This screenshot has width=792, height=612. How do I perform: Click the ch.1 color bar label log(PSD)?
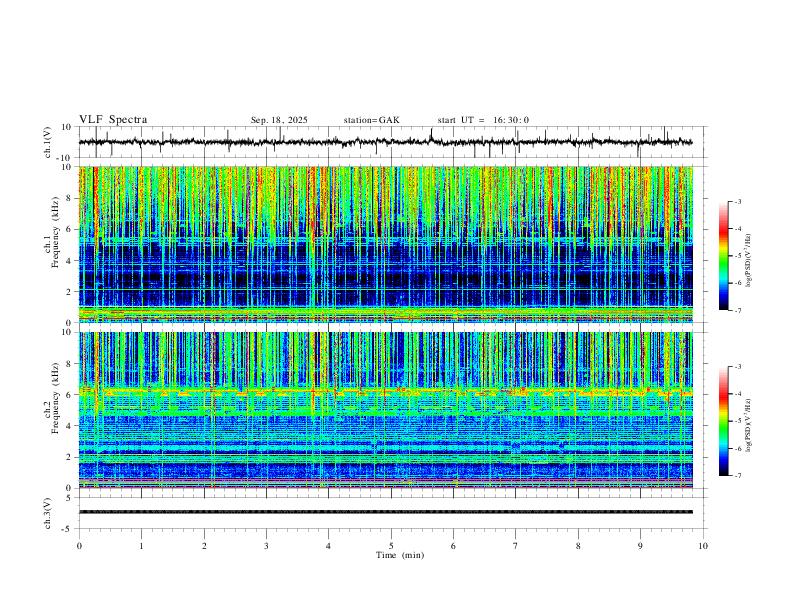tap(749, 261)
